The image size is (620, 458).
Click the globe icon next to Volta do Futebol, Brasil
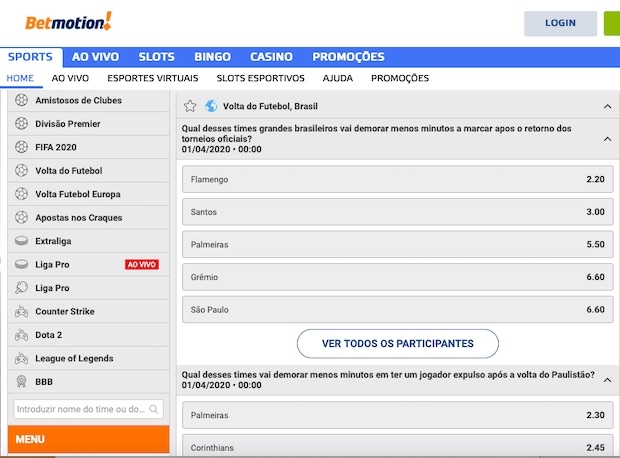coord(211,106)
